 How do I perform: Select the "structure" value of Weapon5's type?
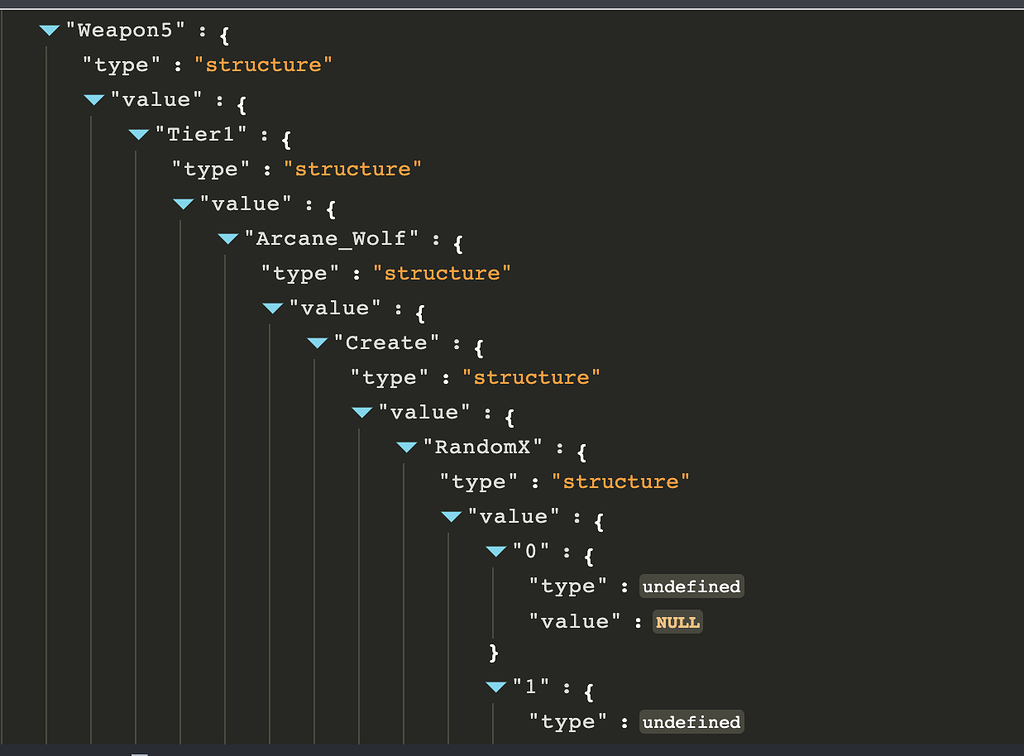pos(264,64)
